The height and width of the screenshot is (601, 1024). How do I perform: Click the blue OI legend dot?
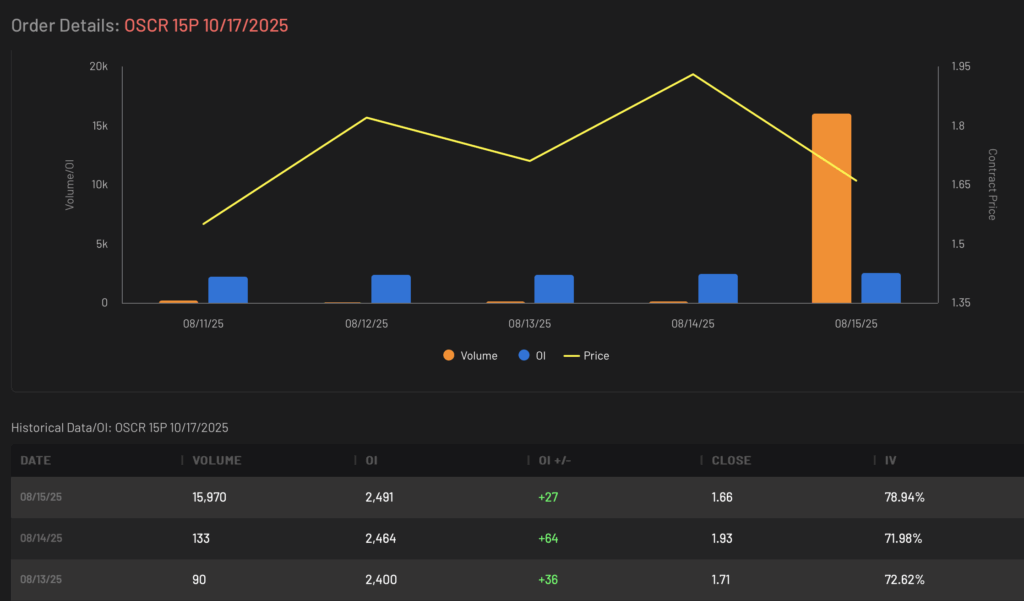524,355
